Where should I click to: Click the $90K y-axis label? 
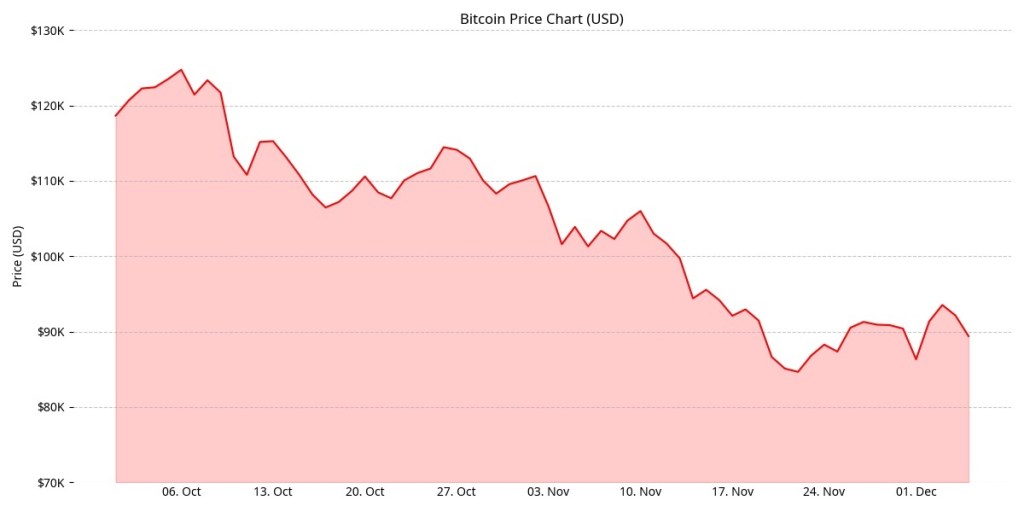pyautogui.click(x=50, y=332)
